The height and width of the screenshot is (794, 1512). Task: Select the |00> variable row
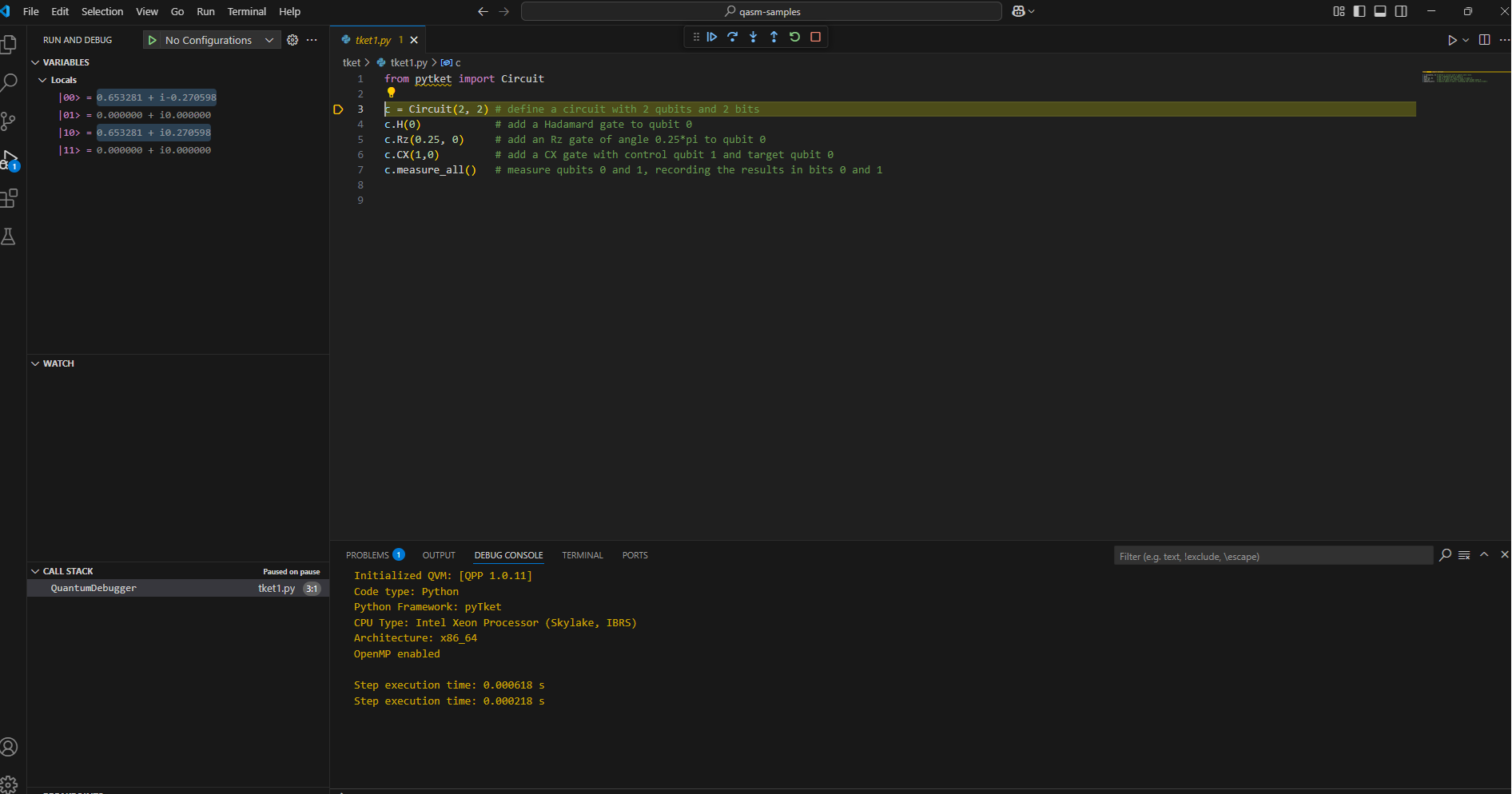pyautogui.click(x=178, y=97)
